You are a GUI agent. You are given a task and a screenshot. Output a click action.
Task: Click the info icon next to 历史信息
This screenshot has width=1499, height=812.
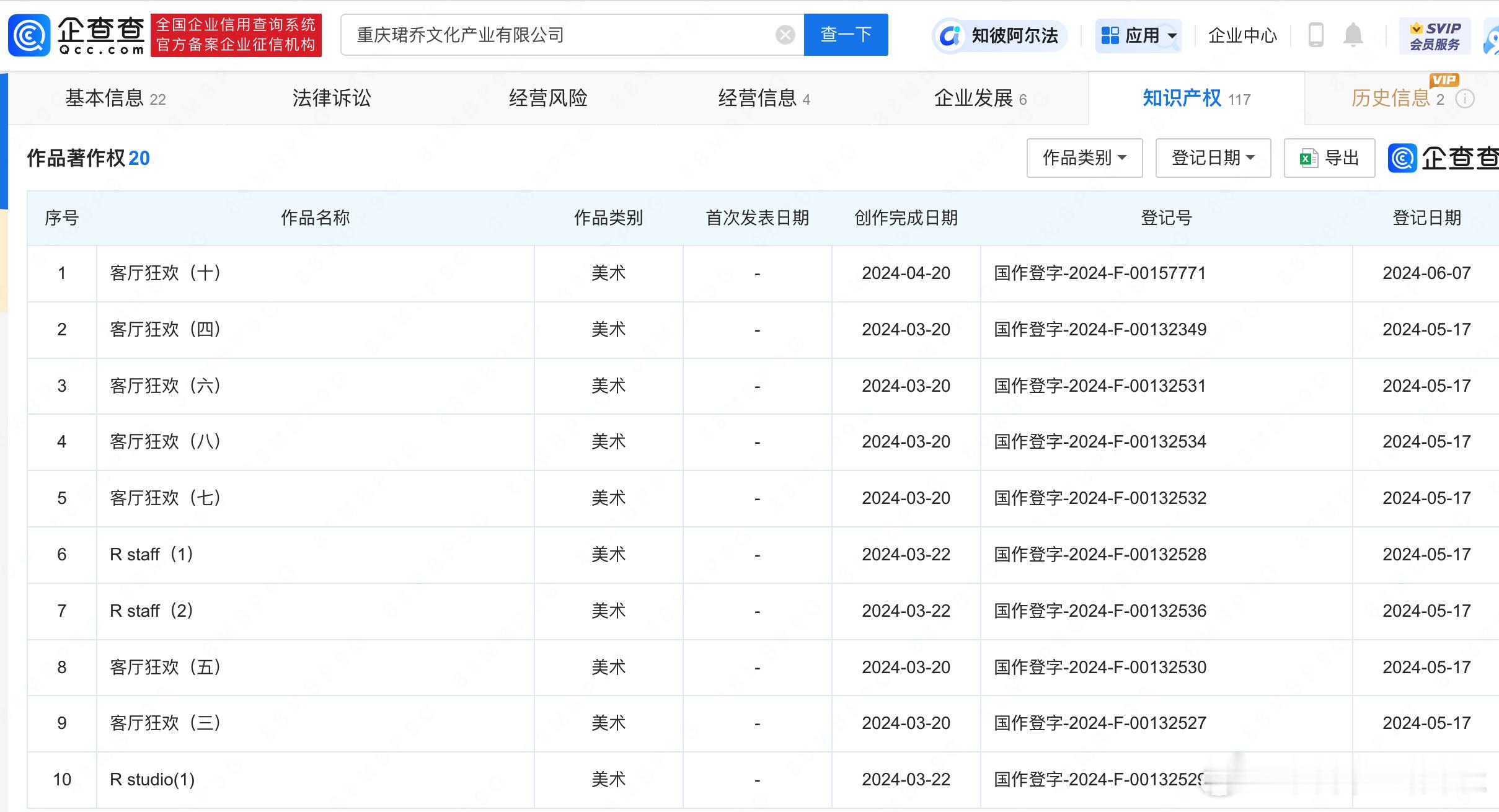(1465, 99)
